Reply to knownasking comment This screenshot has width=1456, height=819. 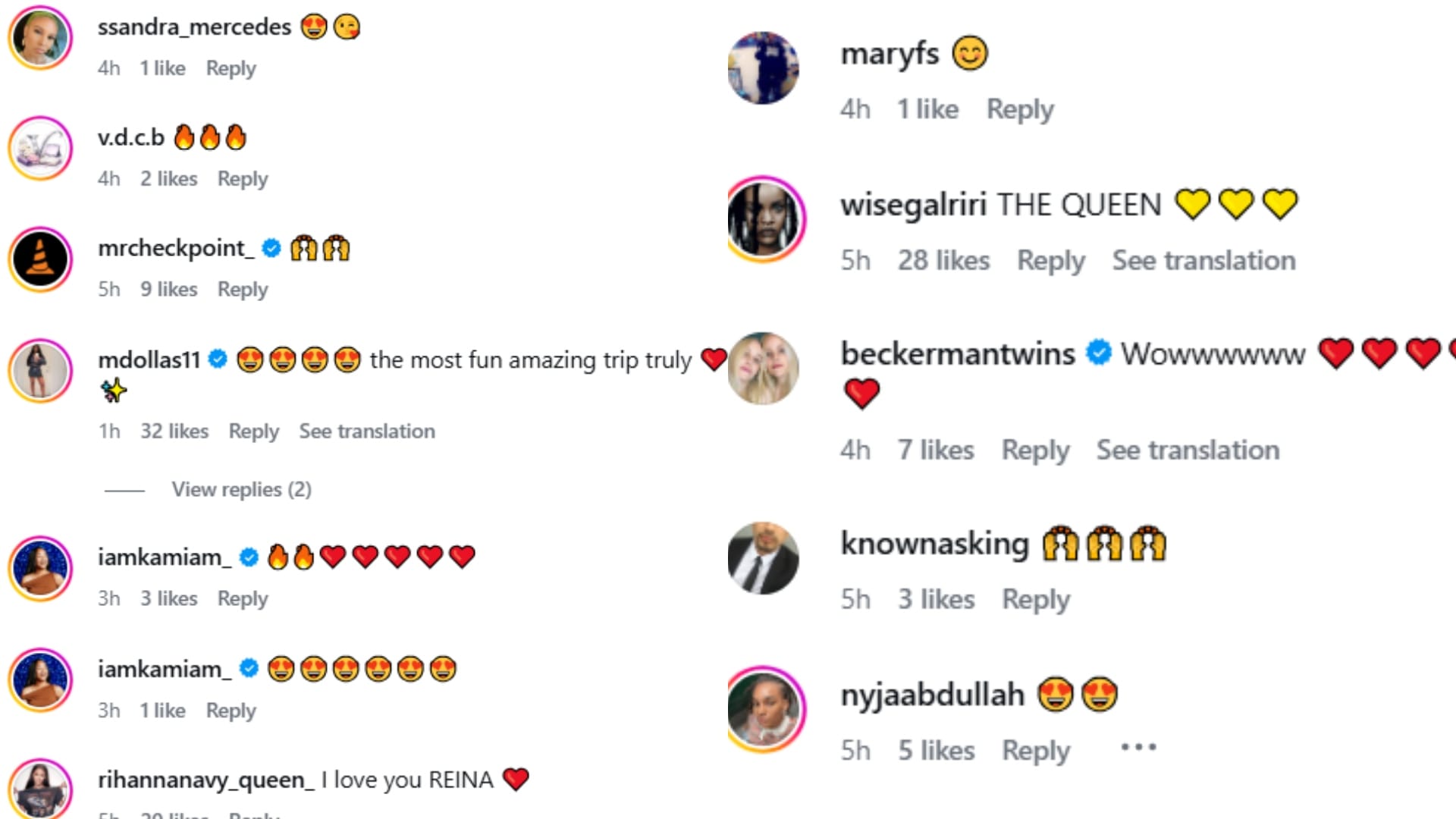click(x=1035, y=600)
